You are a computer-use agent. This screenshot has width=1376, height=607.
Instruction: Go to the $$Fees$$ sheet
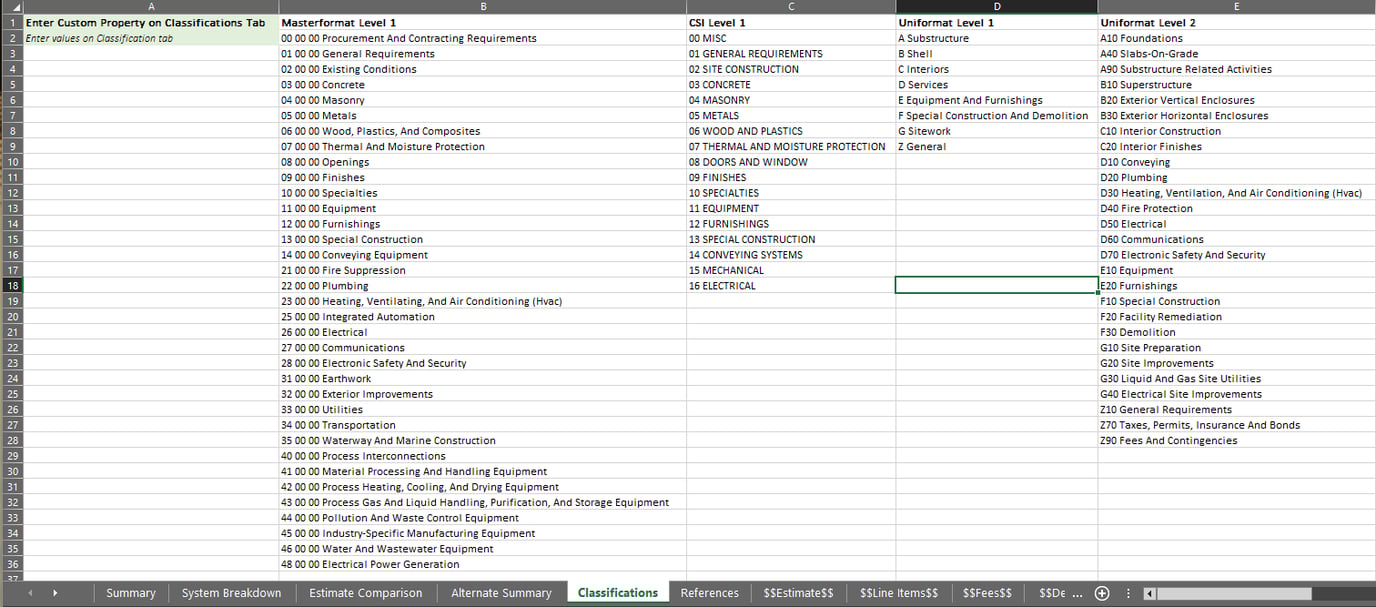click(987, 592)
